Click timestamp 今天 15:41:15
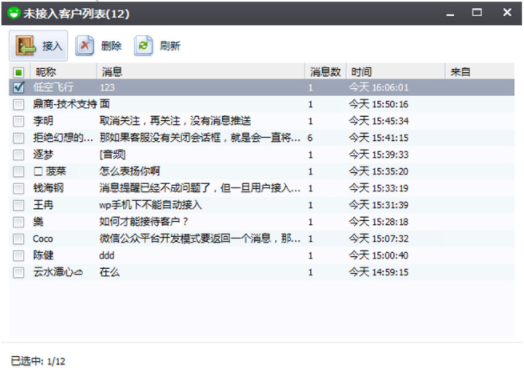This screenshot has height=392, width=524. 379,138
